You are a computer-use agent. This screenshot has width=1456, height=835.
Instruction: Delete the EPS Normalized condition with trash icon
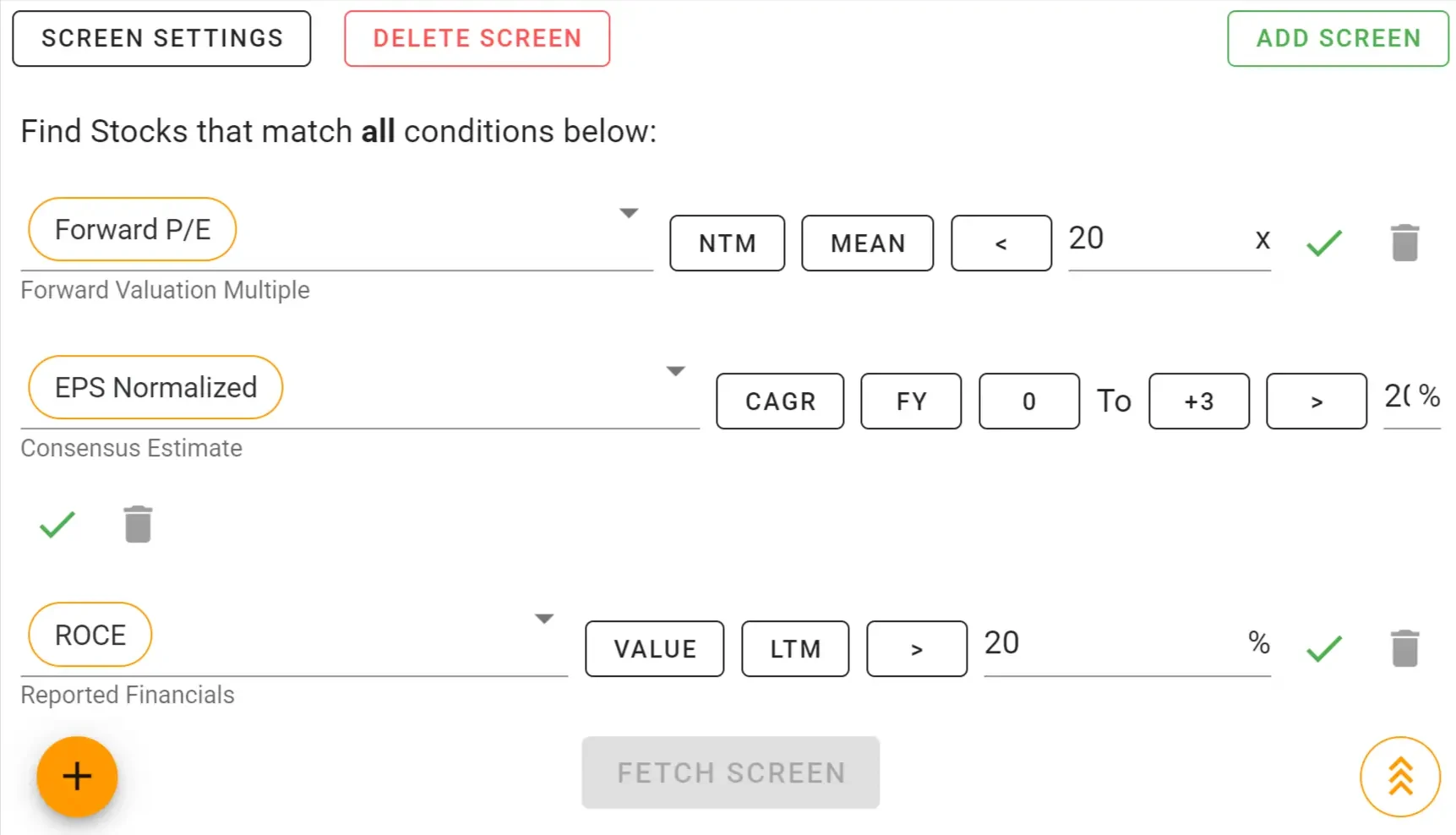pos(138,525)
